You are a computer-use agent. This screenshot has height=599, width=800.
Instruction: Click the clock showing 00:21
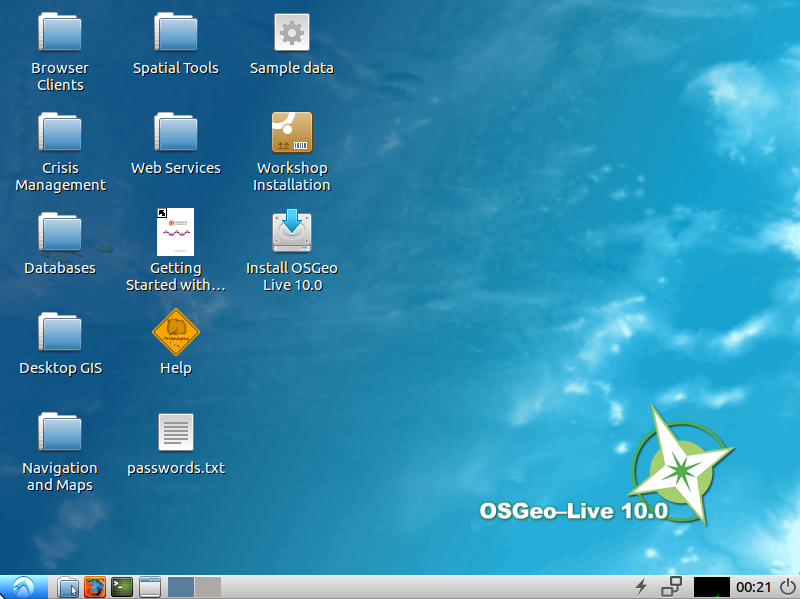(x=753, y=587)
